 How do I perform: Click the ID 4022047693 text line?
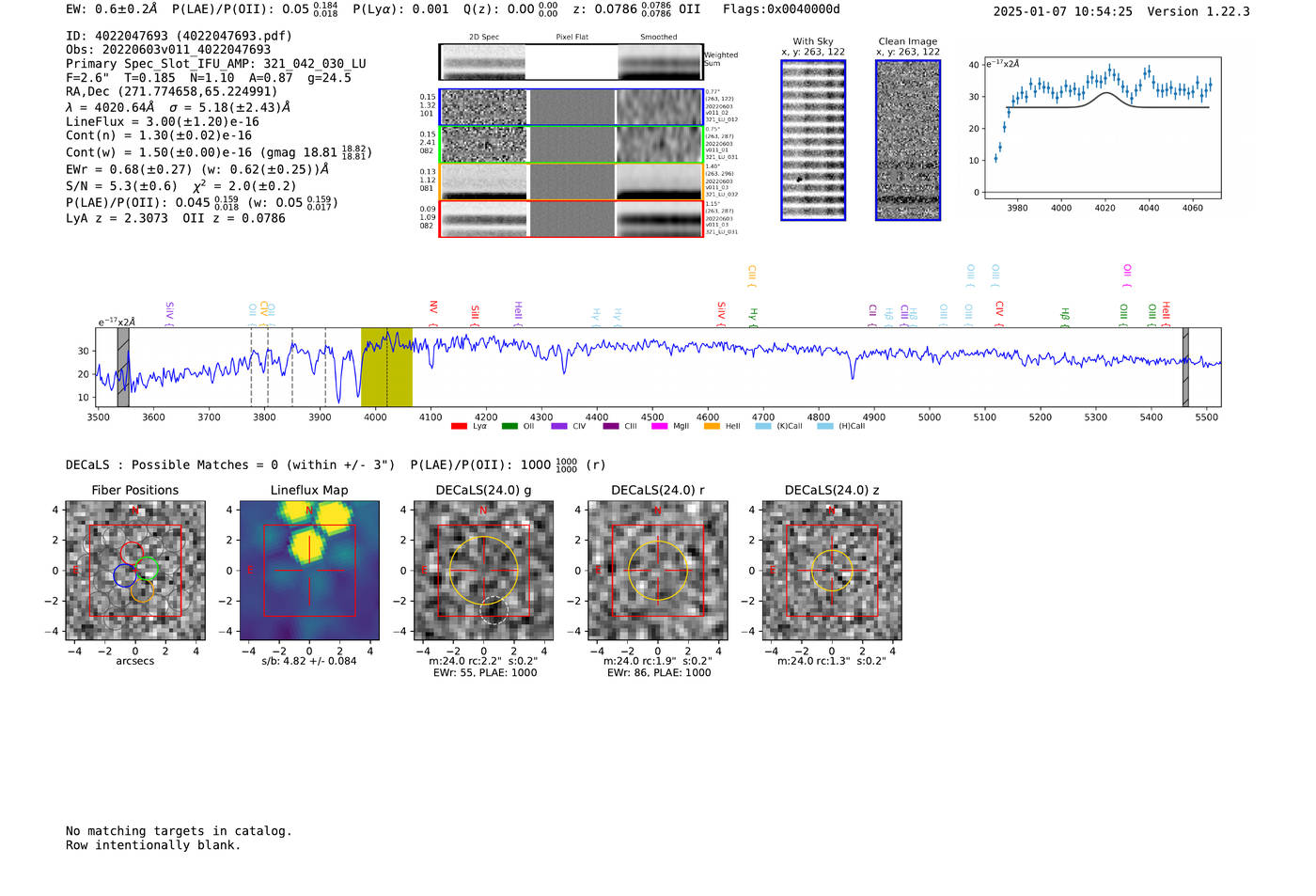click(x=179, y=36)
